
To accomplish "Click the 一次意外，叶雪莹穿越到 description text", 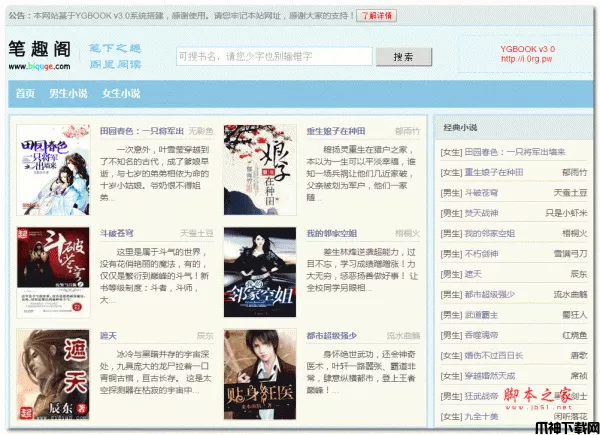I will click(x=163, y=150).
